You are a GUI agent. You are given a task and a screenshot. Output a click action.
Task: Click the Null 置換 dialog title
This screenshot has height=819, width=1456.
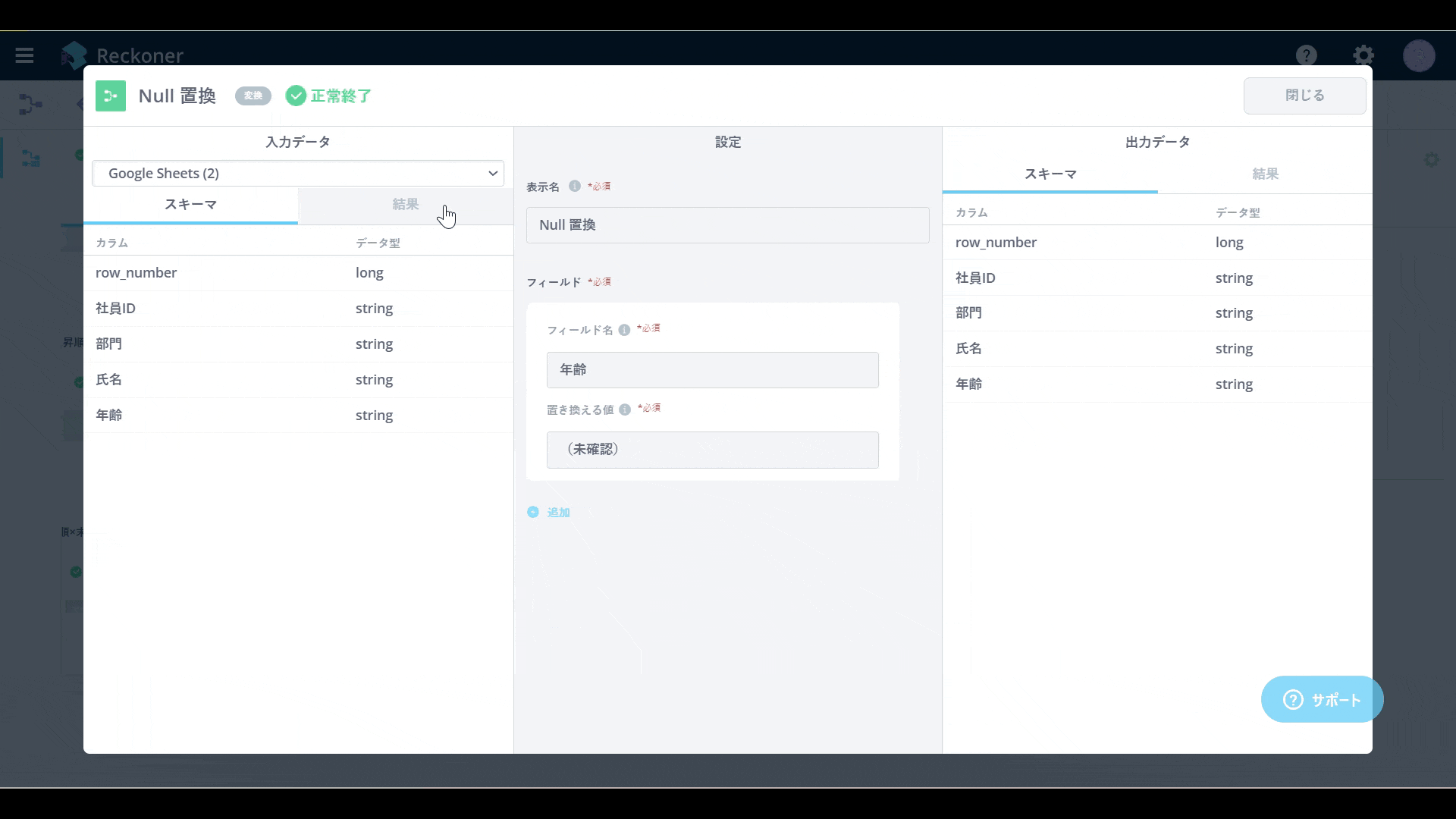point(177,96)
